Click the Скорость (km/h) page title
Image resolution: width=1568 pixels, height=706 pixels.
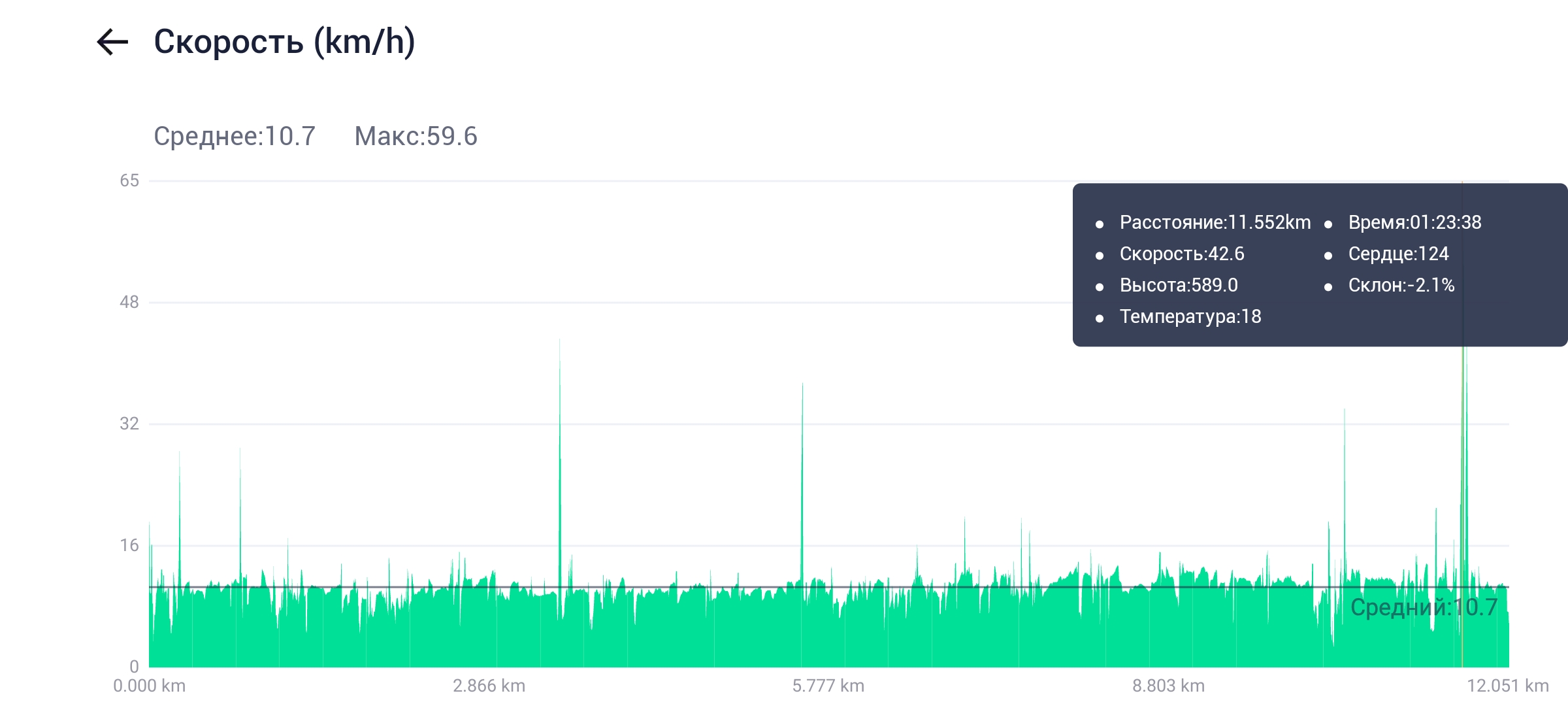click(x=284, y=42)
